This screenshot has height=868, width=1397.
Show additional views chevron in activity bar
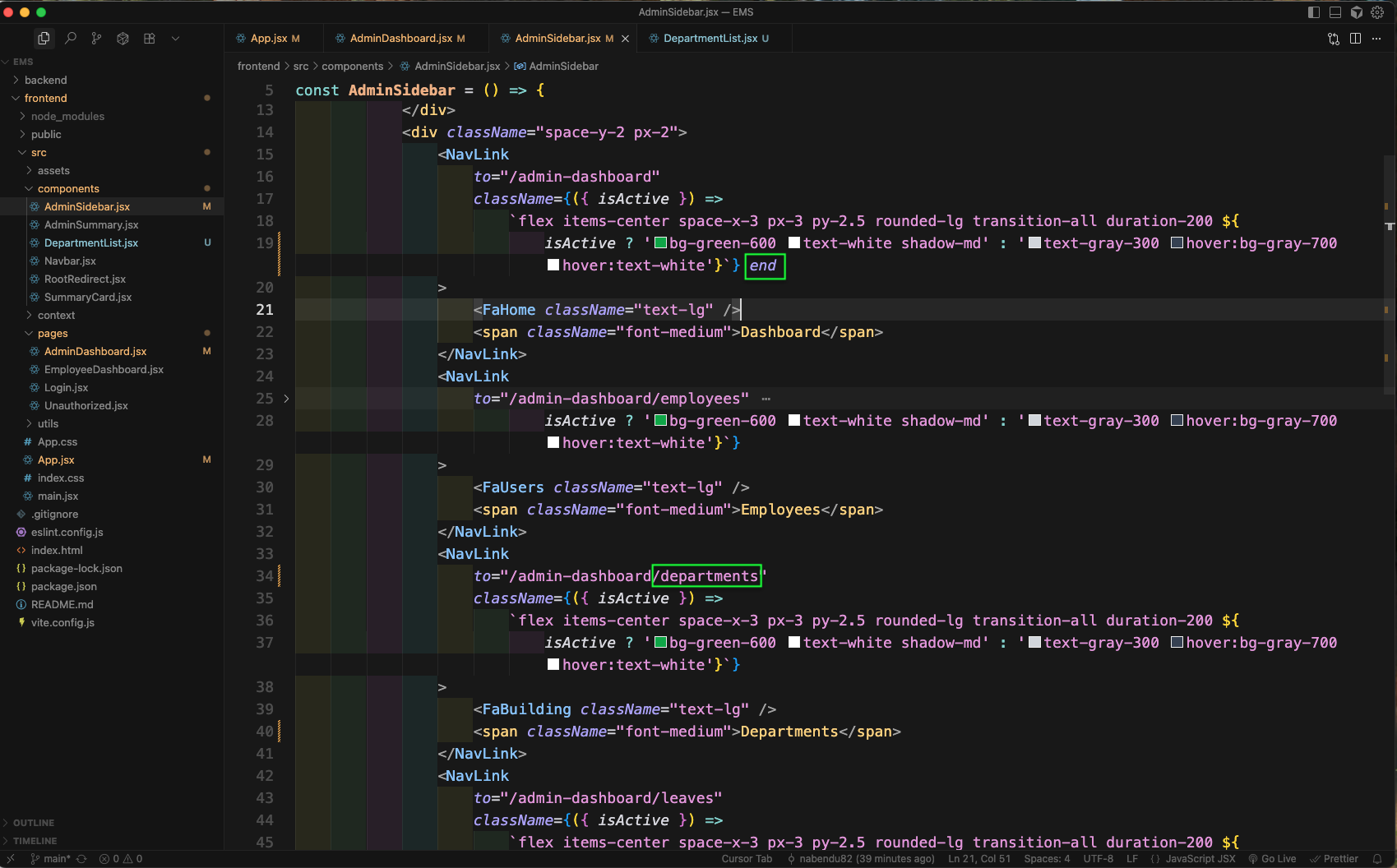pos(175,39)
